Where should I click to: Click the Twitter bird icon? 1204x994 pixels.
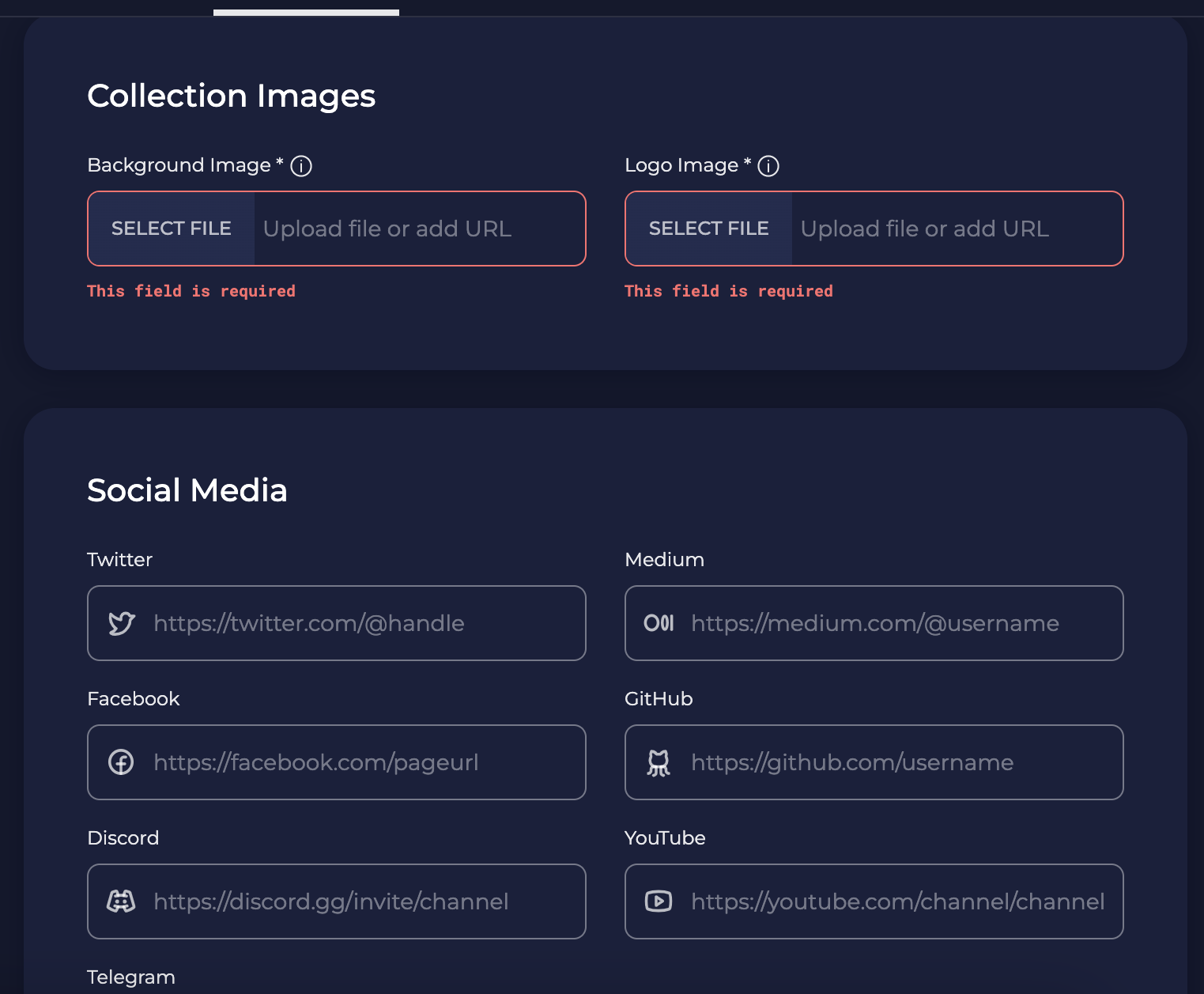coord(122,623)
